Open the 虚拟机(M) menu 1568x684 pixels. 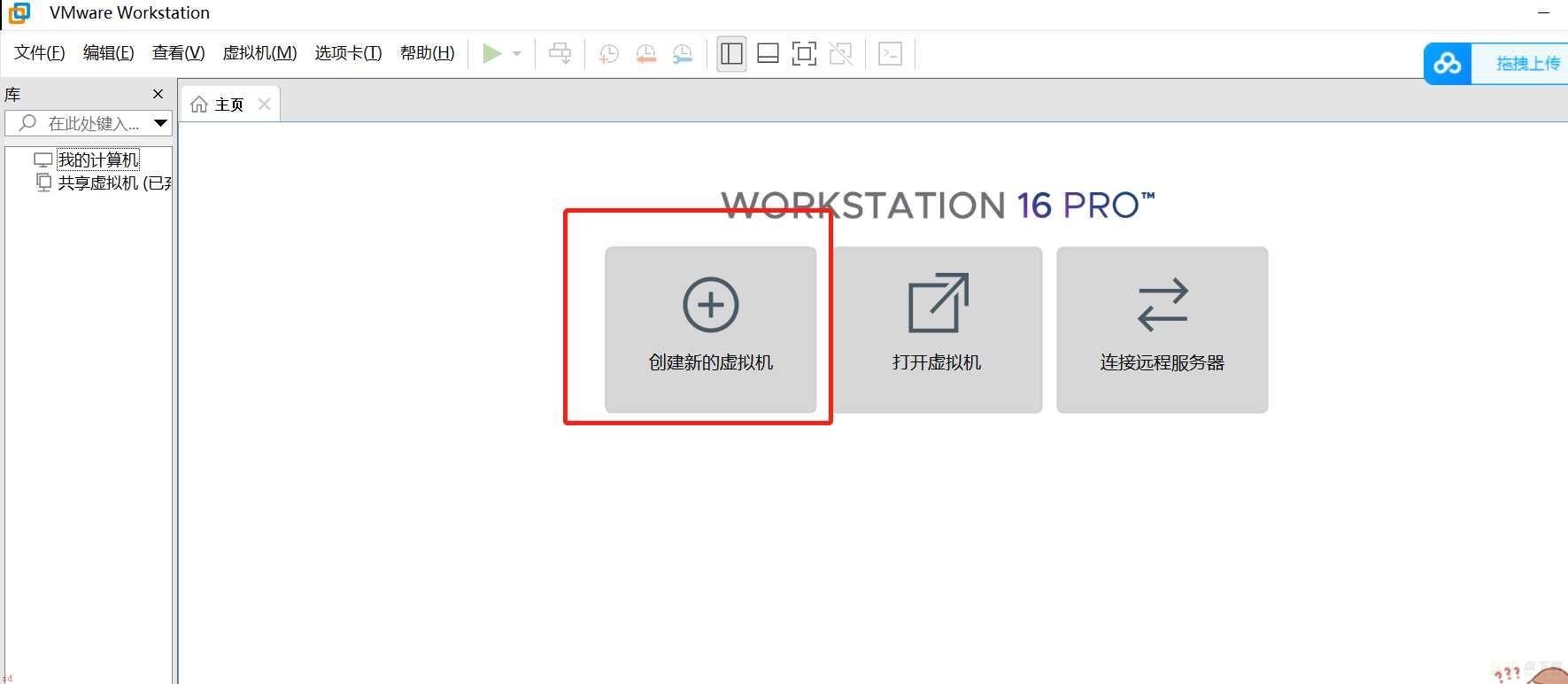pos(260,53)
